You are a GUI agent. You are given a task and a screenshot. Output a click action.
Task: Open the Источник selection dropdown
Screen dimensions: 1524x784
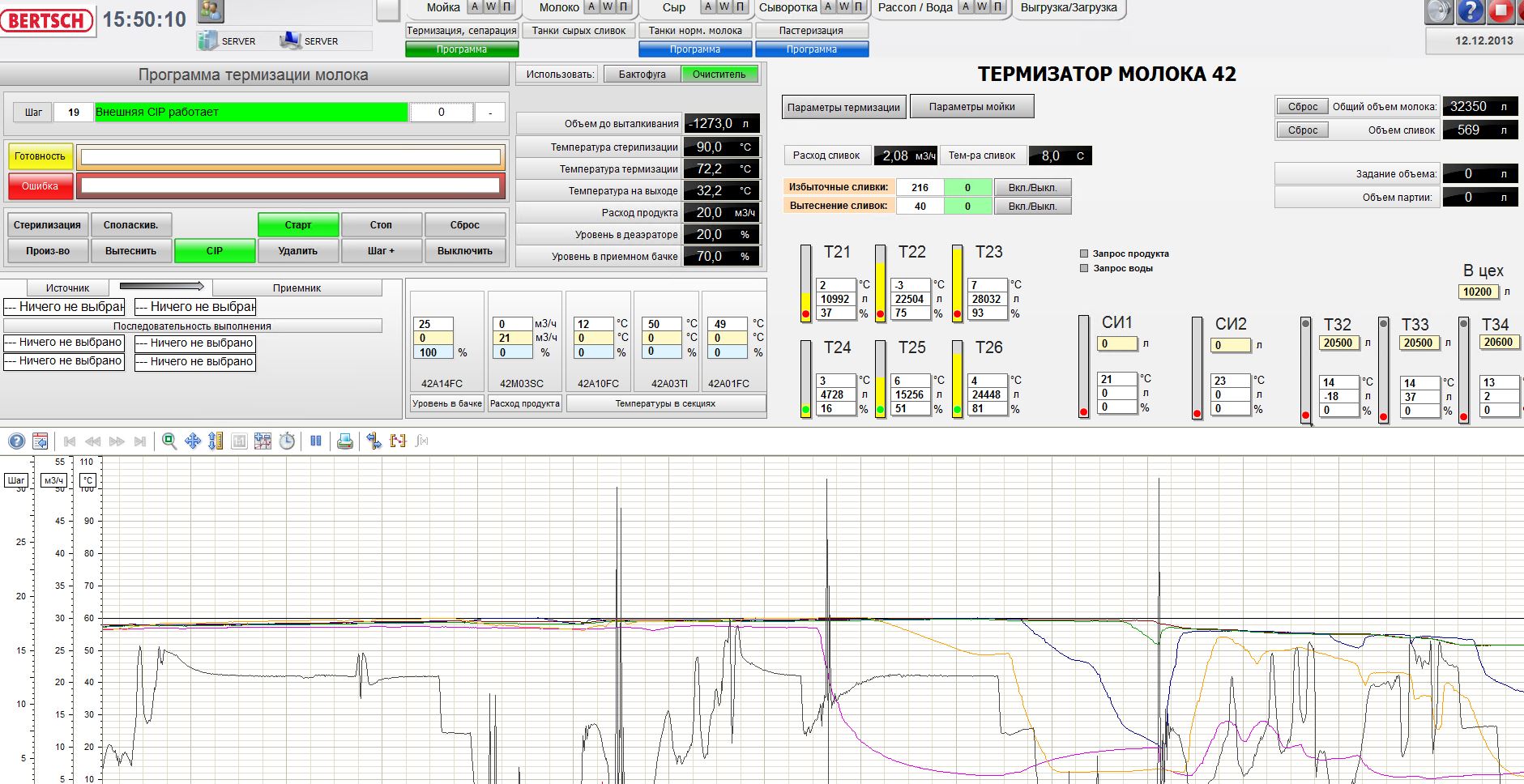(64, 307)
